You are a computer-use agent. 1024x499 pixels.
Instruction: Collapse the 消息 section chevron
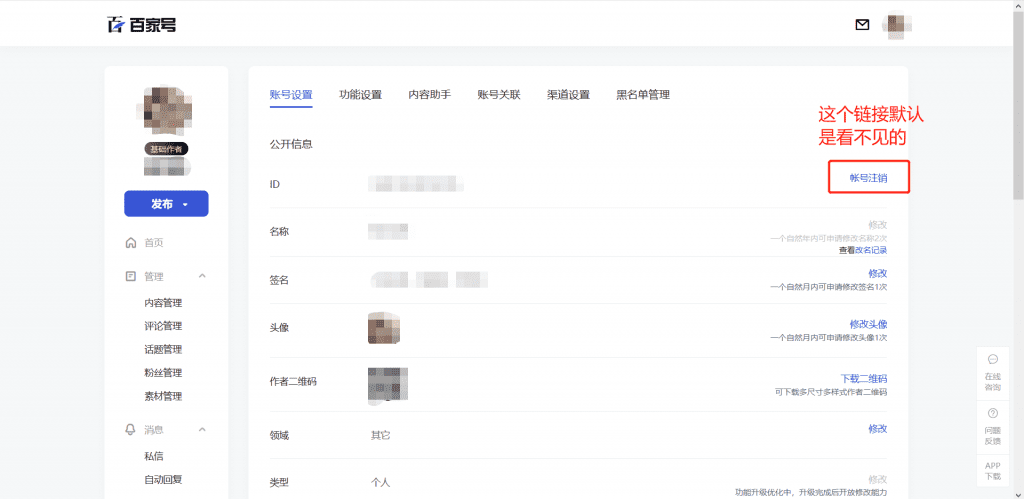pos(202,430)
